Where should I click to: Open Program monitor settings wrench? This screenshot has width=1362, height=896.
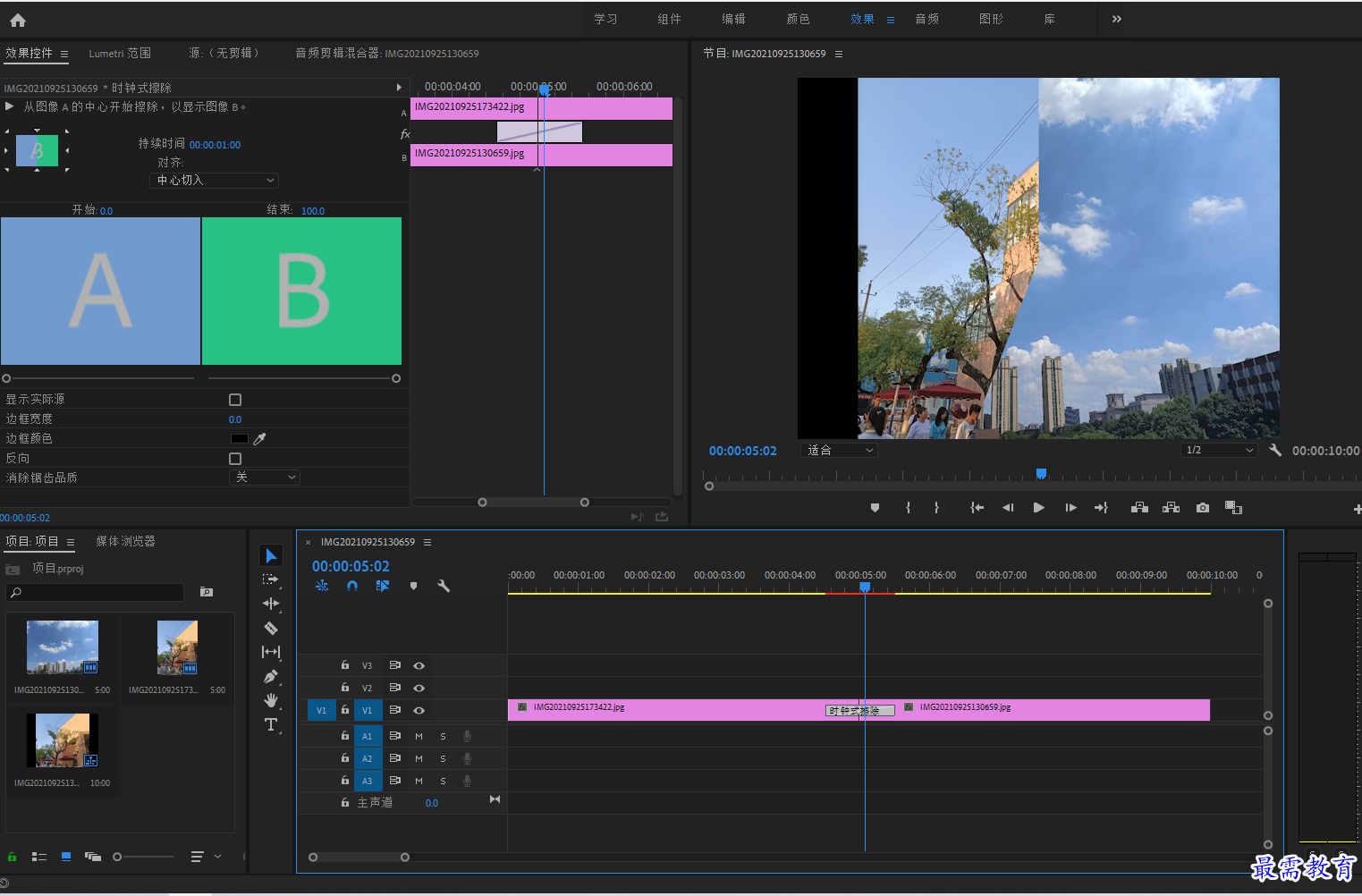pyautogui.click(x=1275, y=451)
